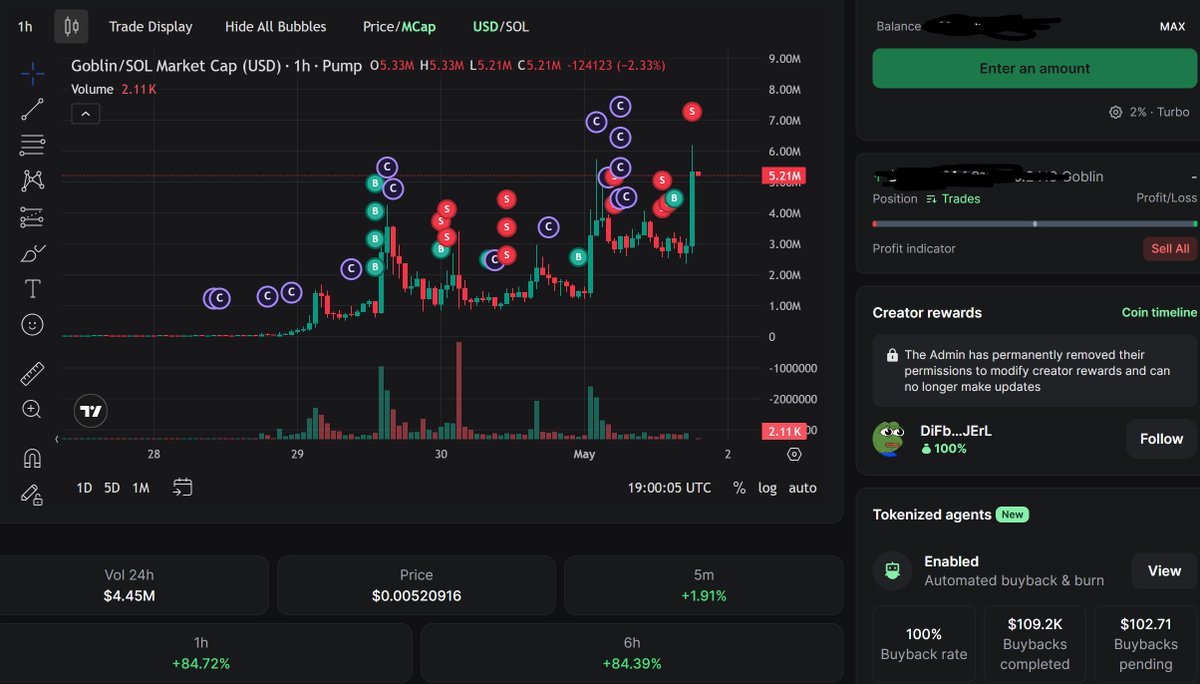
Task: Switch USD/SOL currency display
Action: [x=501, y=27]
